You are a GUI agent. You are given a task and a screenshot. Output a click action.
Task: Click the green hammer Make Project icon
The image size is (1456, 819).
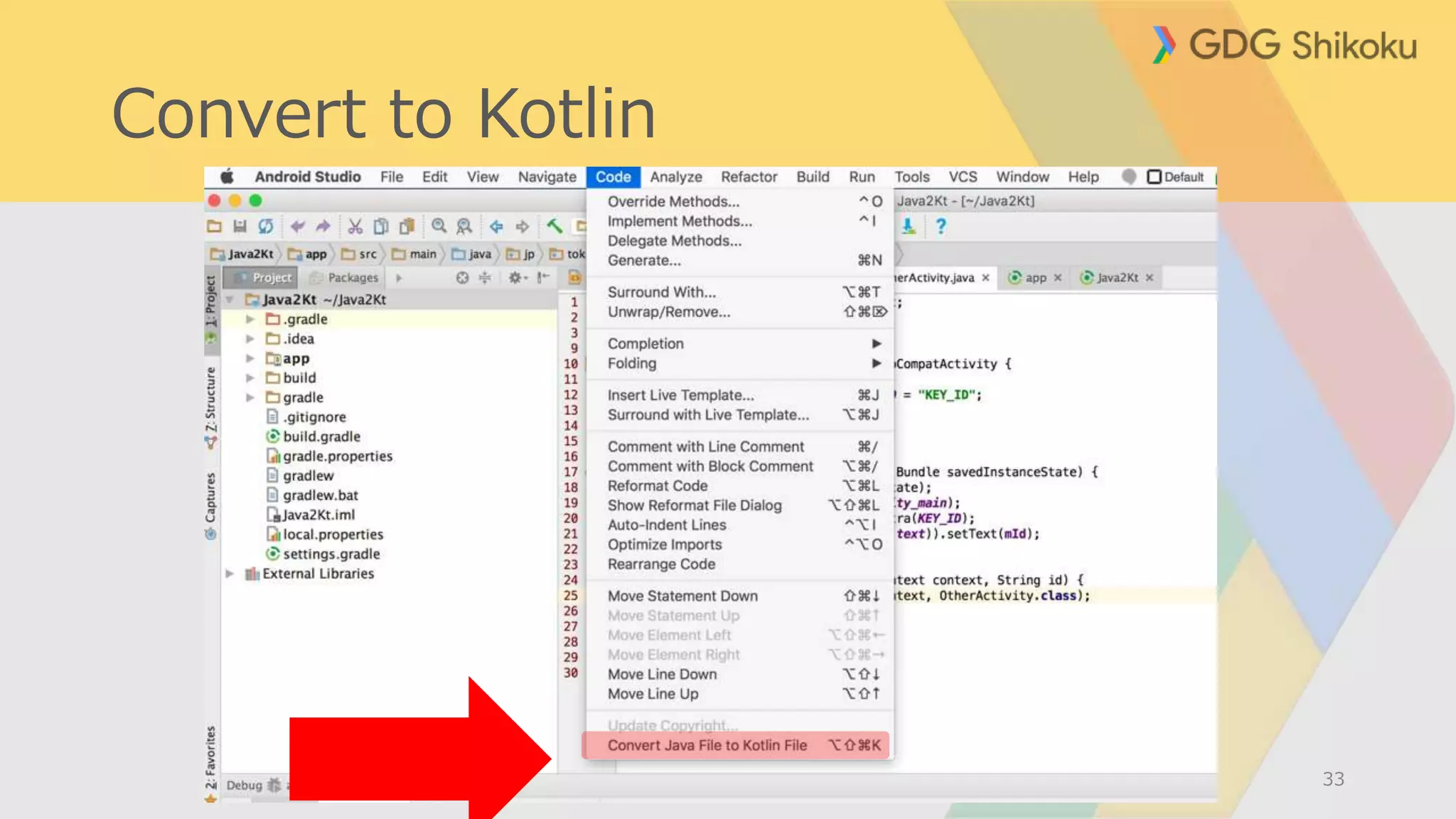click(555, 227)
